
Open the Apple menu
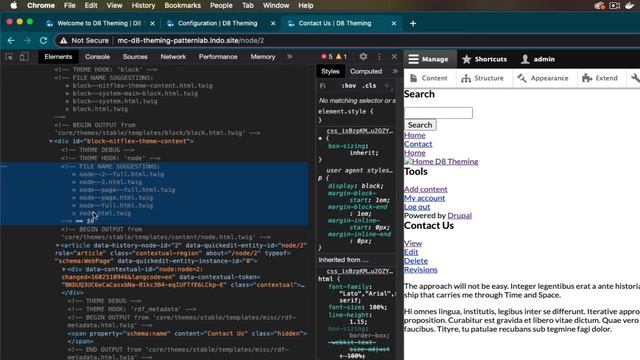(13, 5)
